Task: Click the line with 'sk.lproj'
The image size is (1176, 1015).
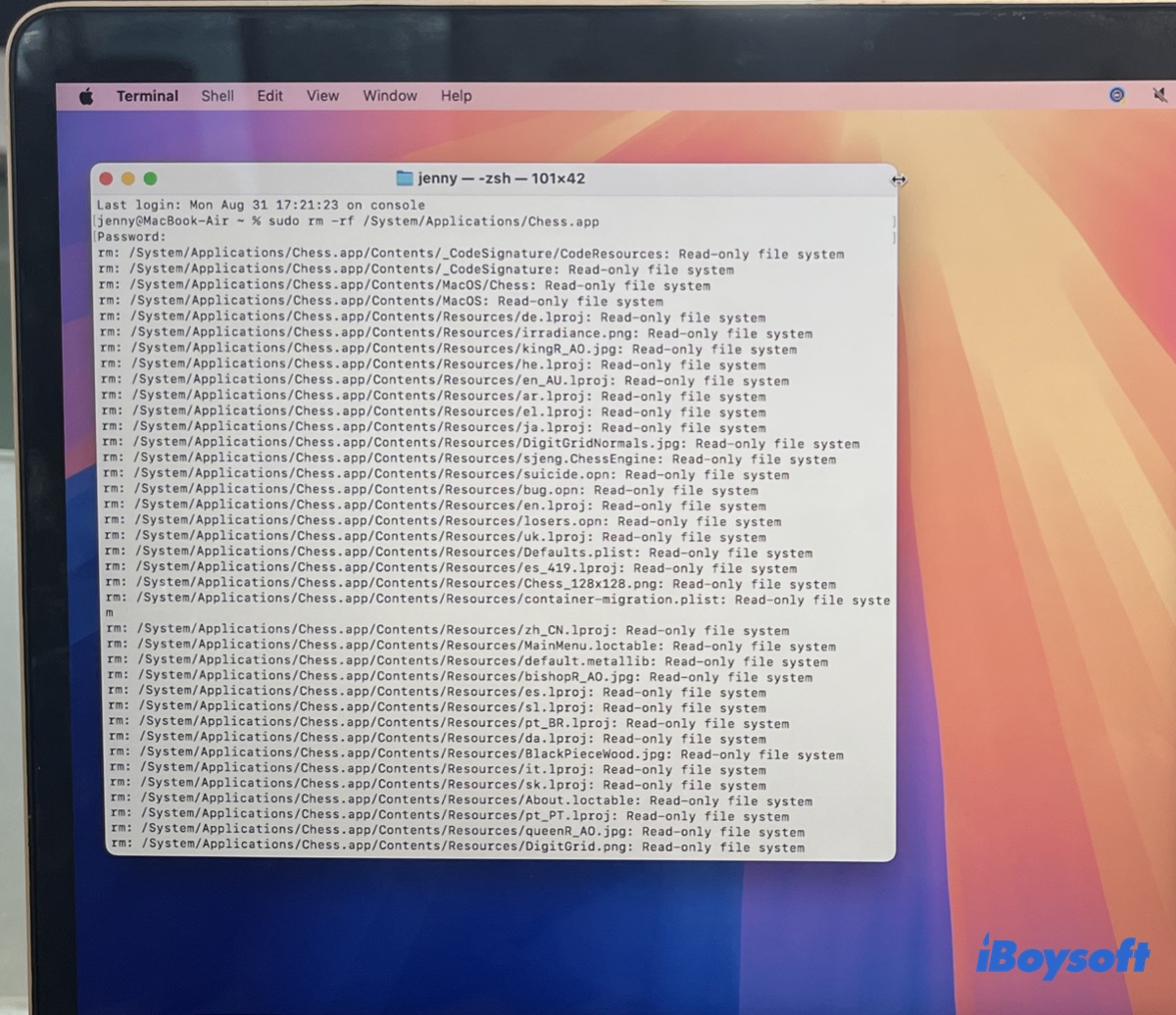Action: pos(436,785)
